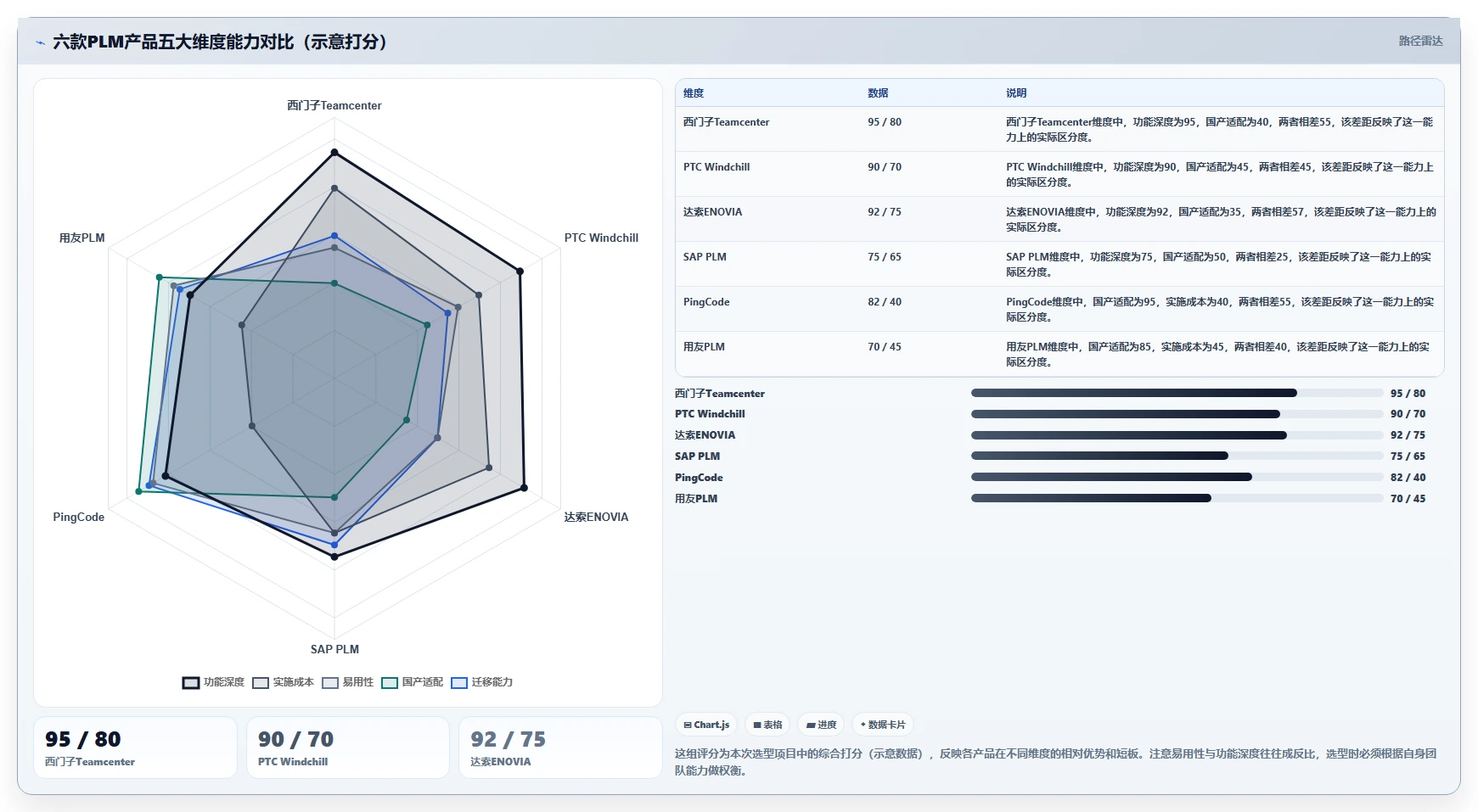This screenshot has width=1478, height=812.
Task: Select the 西门子Teamcenter table row name
Action: 726,122
